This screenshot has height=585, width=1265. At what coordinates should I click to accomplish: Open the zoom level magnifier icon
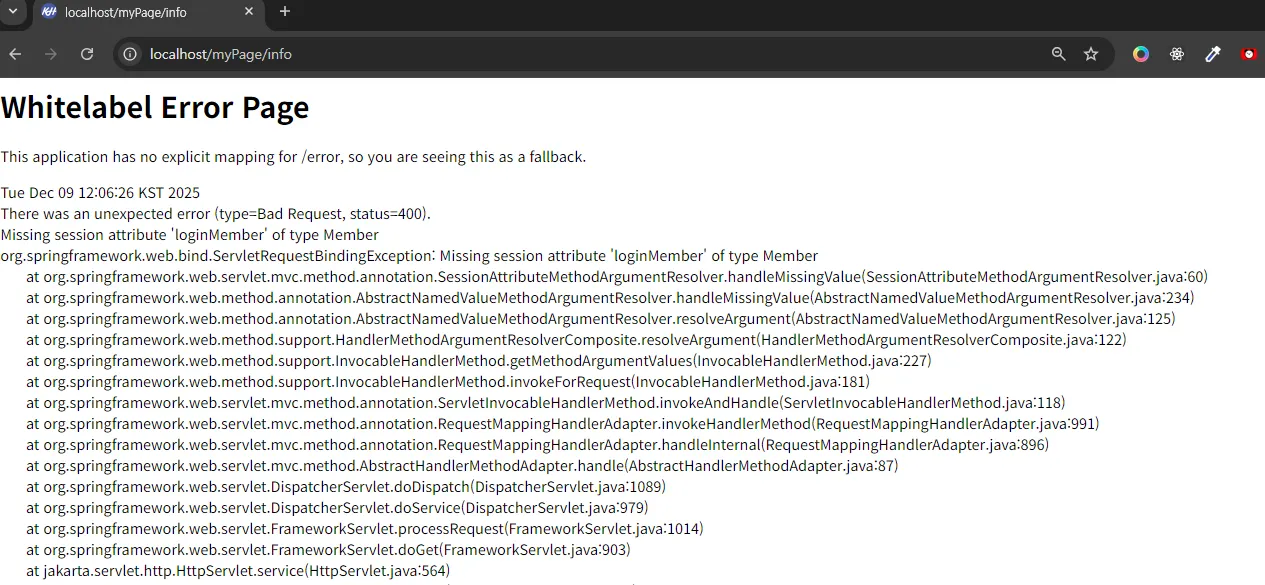tap(1058, 54)
